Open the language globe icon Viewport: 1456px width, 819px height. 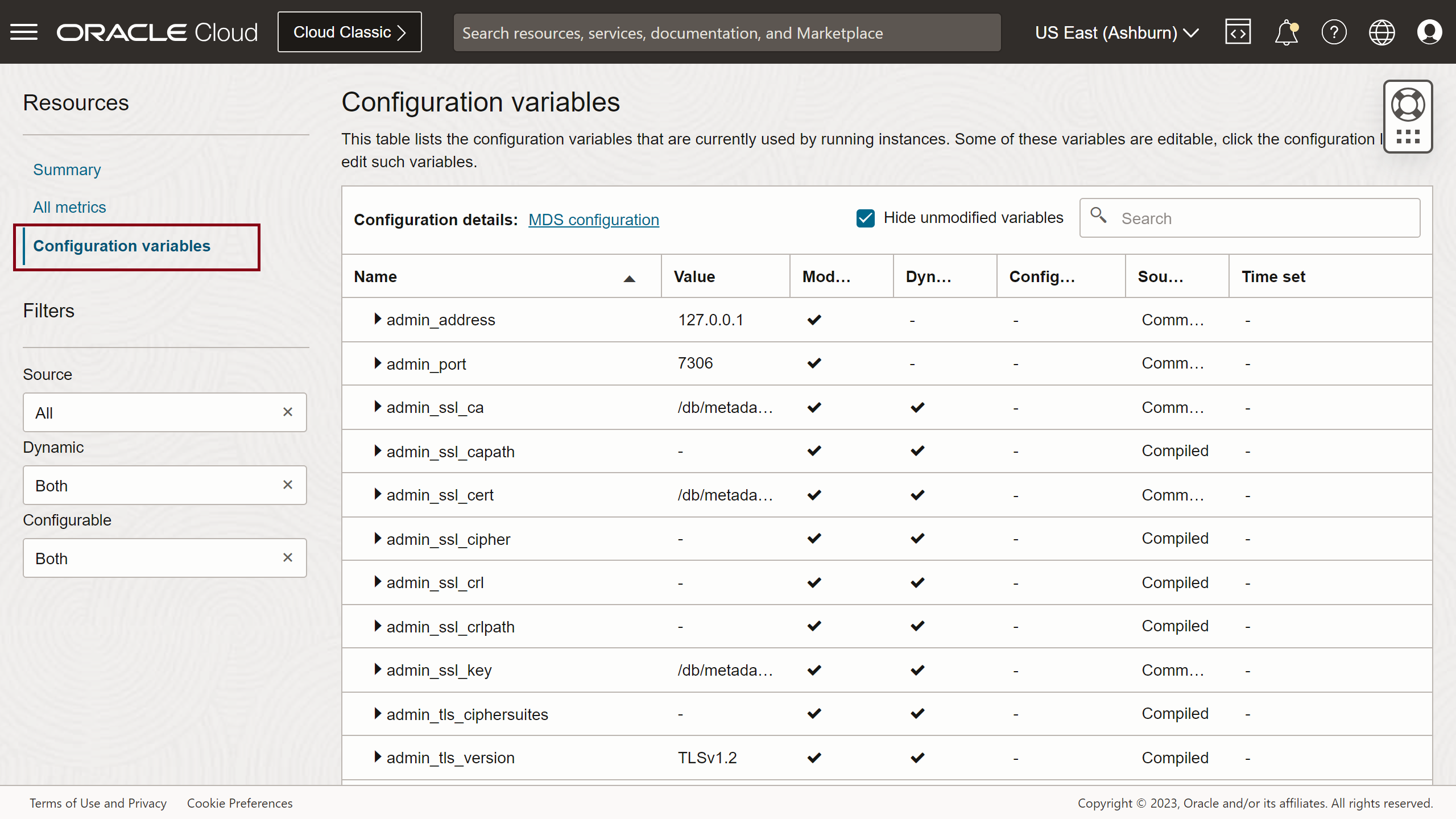1382,32
